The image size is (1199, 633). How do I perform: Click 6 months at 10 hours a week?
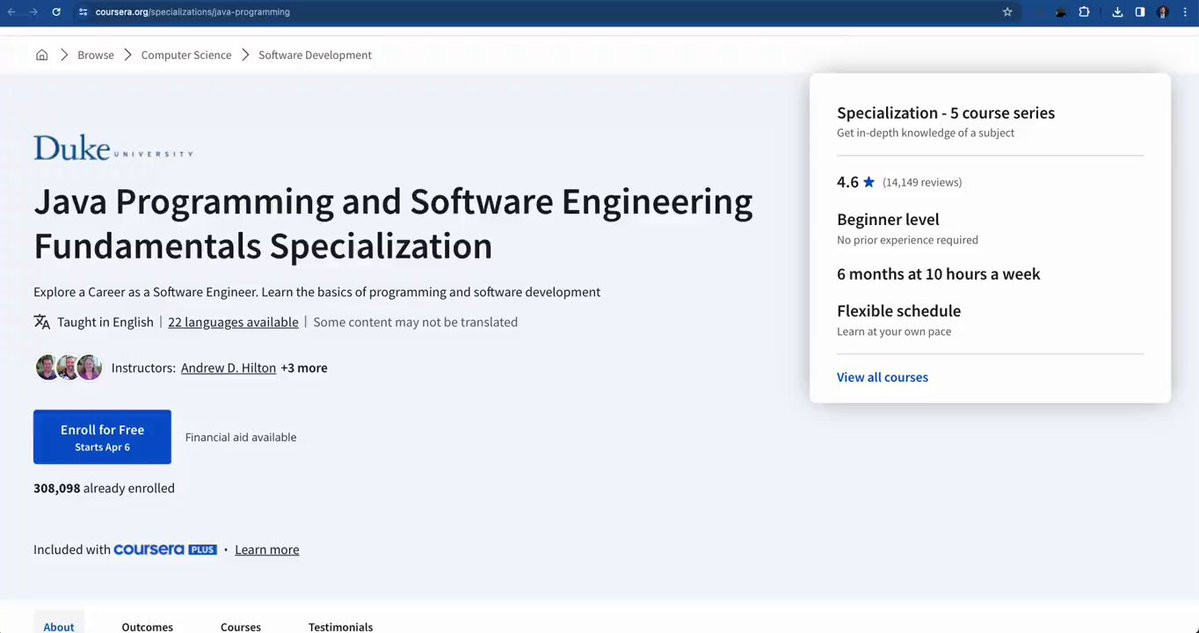pos(938,274)
